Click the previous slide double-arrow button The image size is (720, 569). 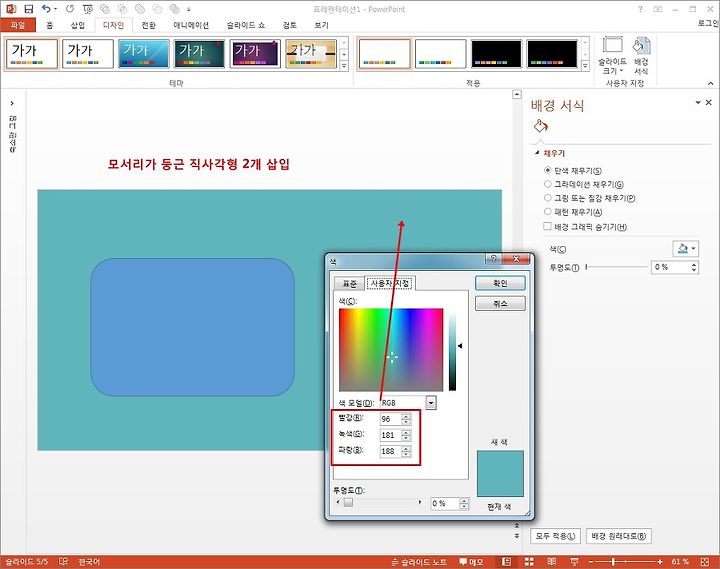[517, 526]
